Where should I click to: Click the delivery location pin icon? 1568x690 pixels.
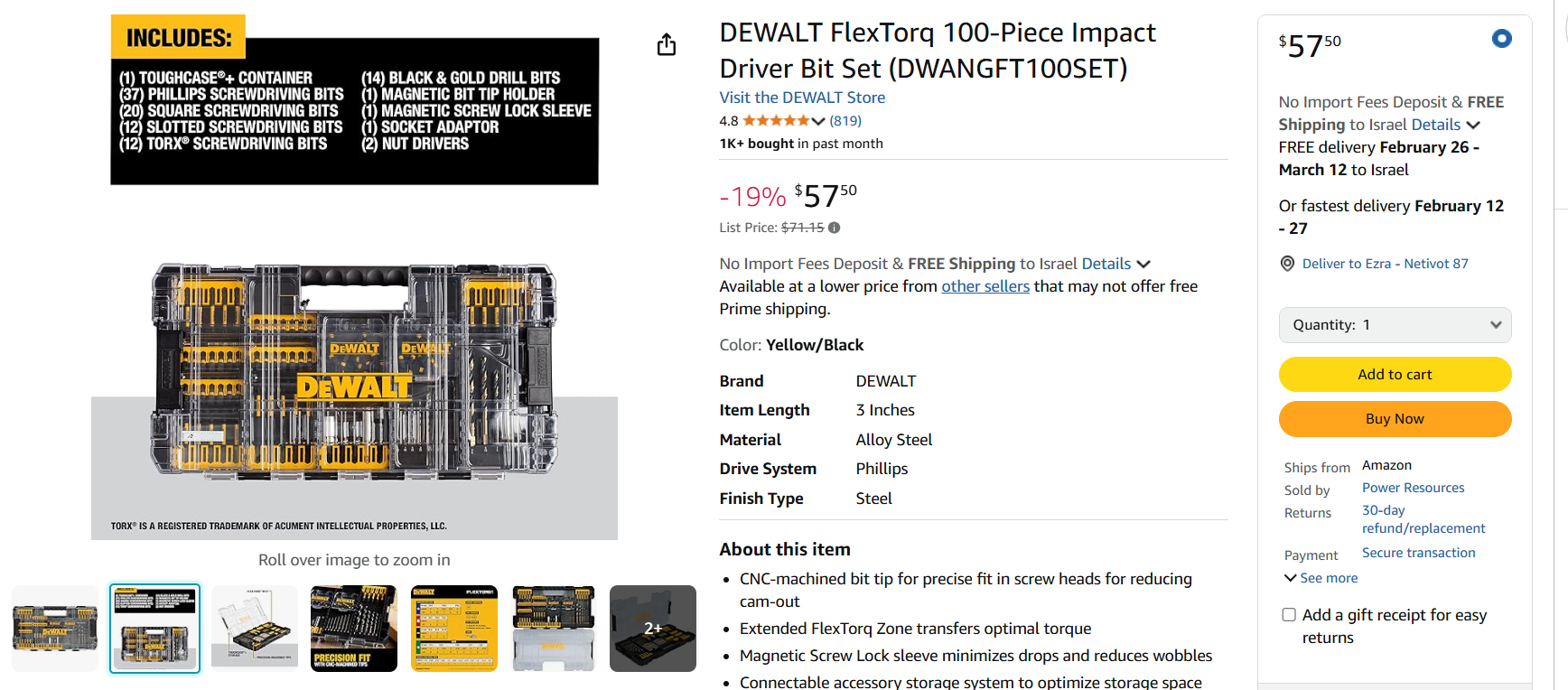(1287, 264)
